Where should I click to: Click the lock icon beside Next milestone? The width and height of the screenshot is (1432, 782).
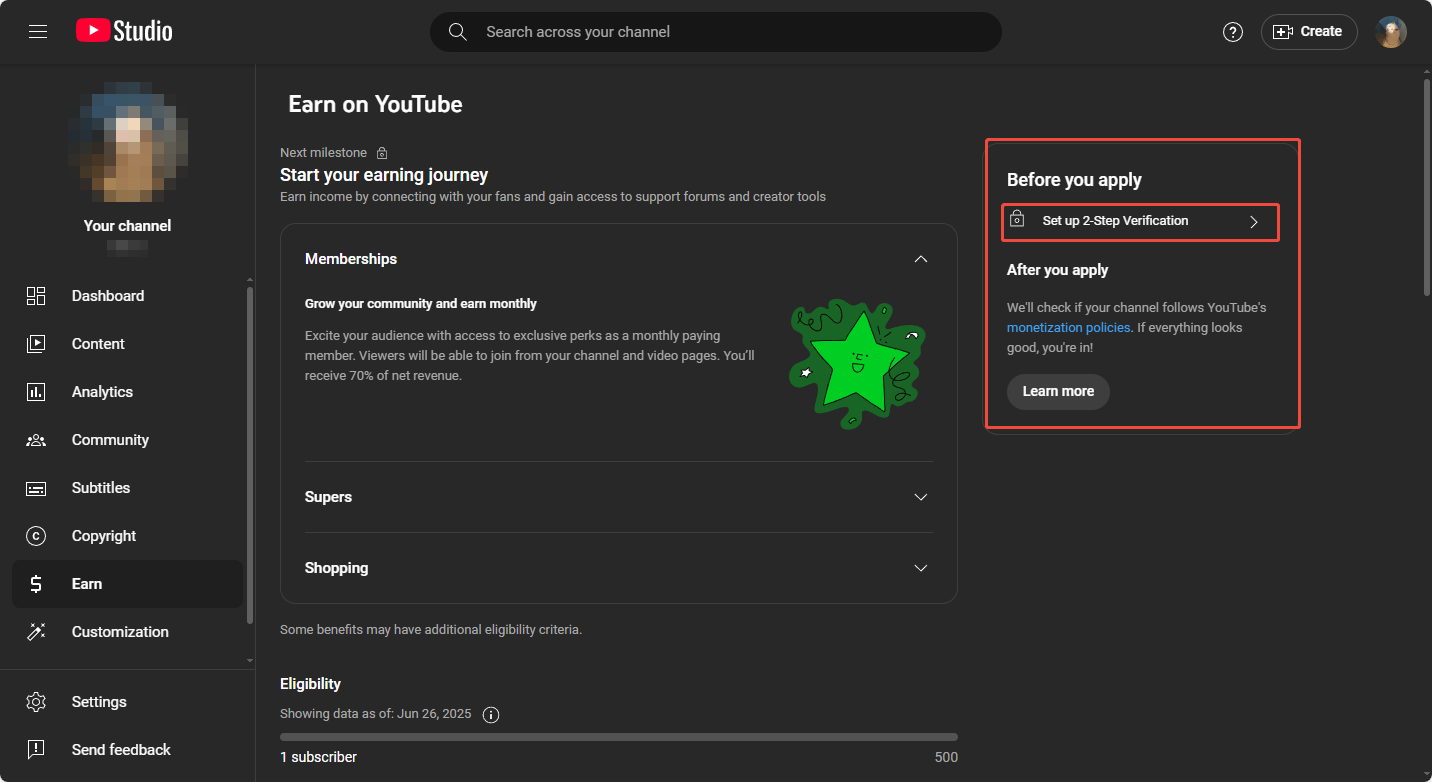[x=382, y=153]
